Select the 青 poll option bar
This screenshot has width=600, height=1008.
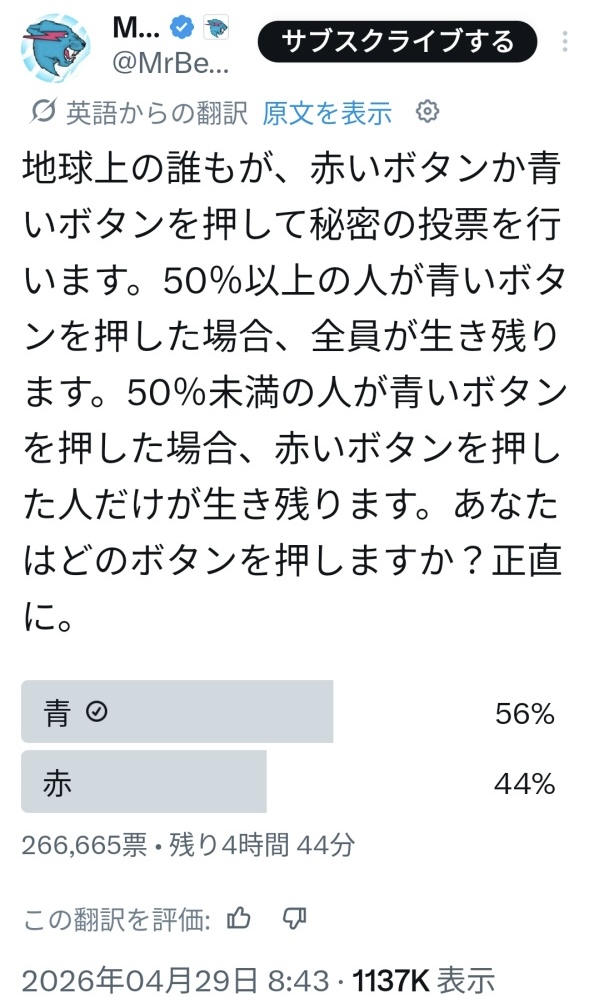tap(177, 712)
